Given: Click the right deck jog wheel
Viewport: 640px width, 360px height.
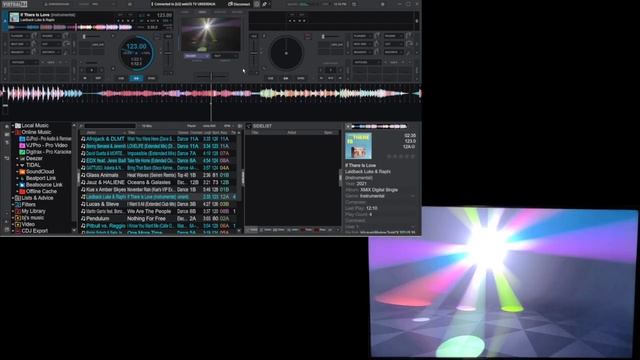Looking at the screenshot, I should 286,53.
